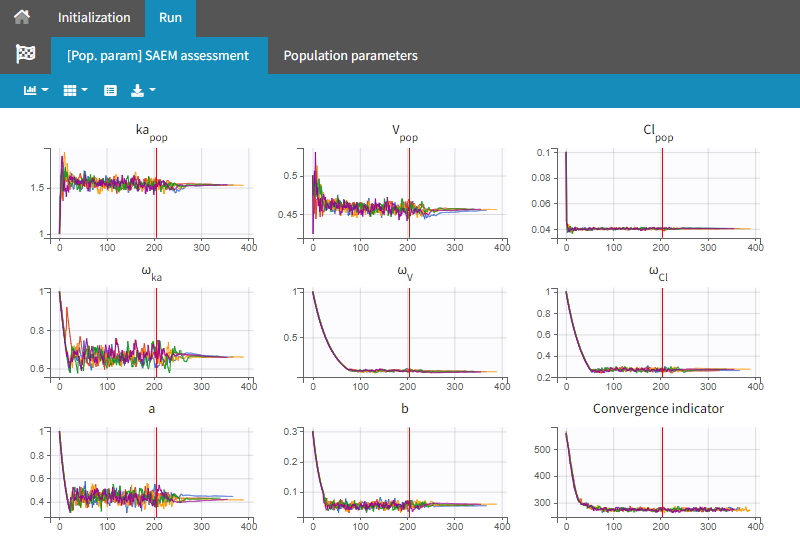Click the checkered flag run icon

[25, 55]
